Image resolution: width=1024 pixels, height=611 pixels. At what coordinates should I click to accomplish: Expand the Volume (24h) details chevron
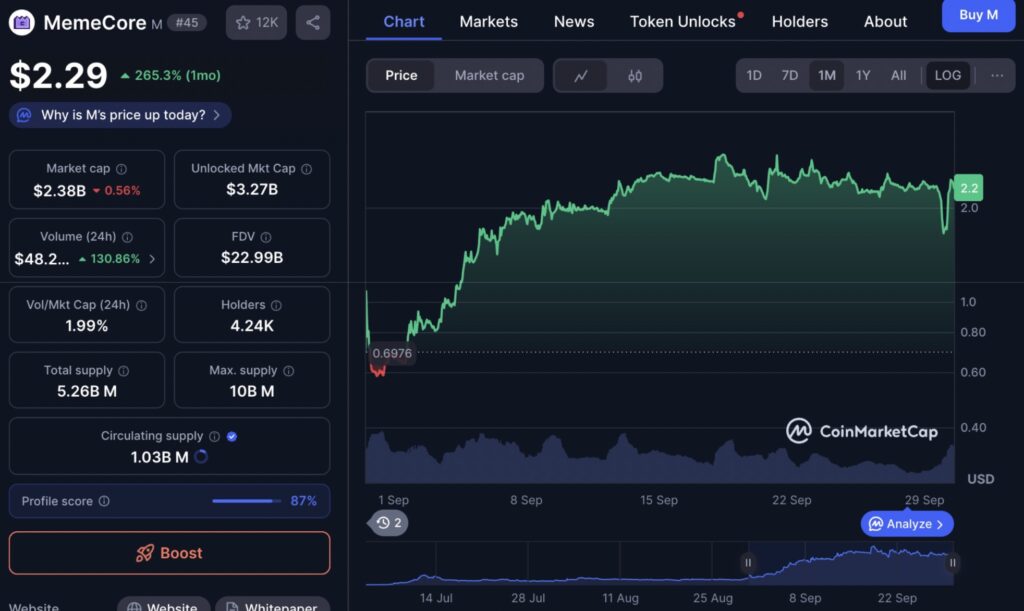click(152, 259)
